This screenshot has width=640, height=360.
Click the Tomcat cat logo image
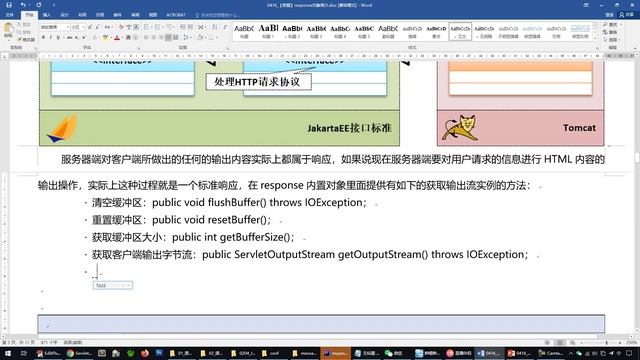pyautogui.click(x=460, y=127)
